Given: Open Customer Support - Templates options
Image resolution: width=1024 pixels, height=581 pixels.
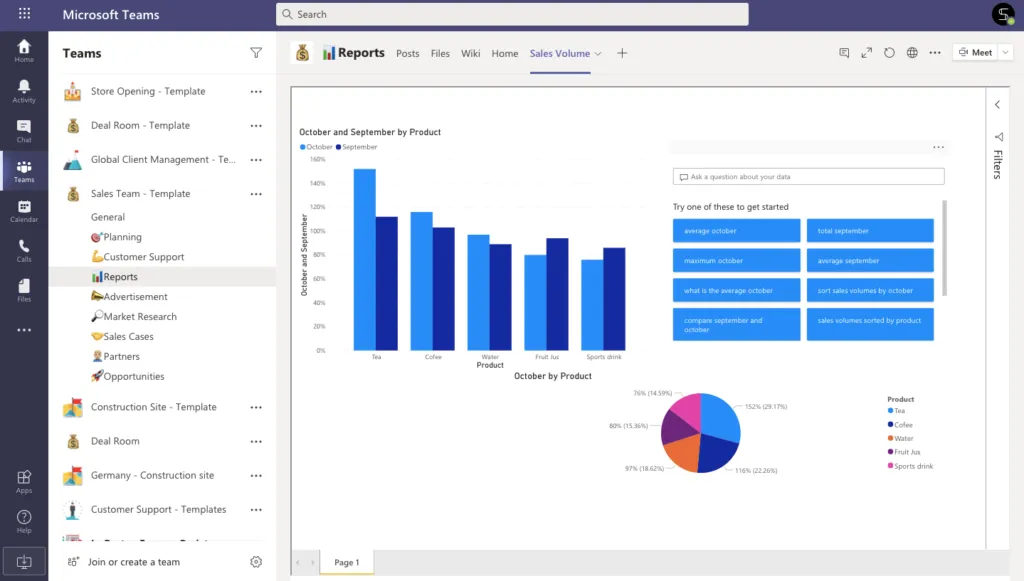Looking at the screenshot, I should 256,510.
